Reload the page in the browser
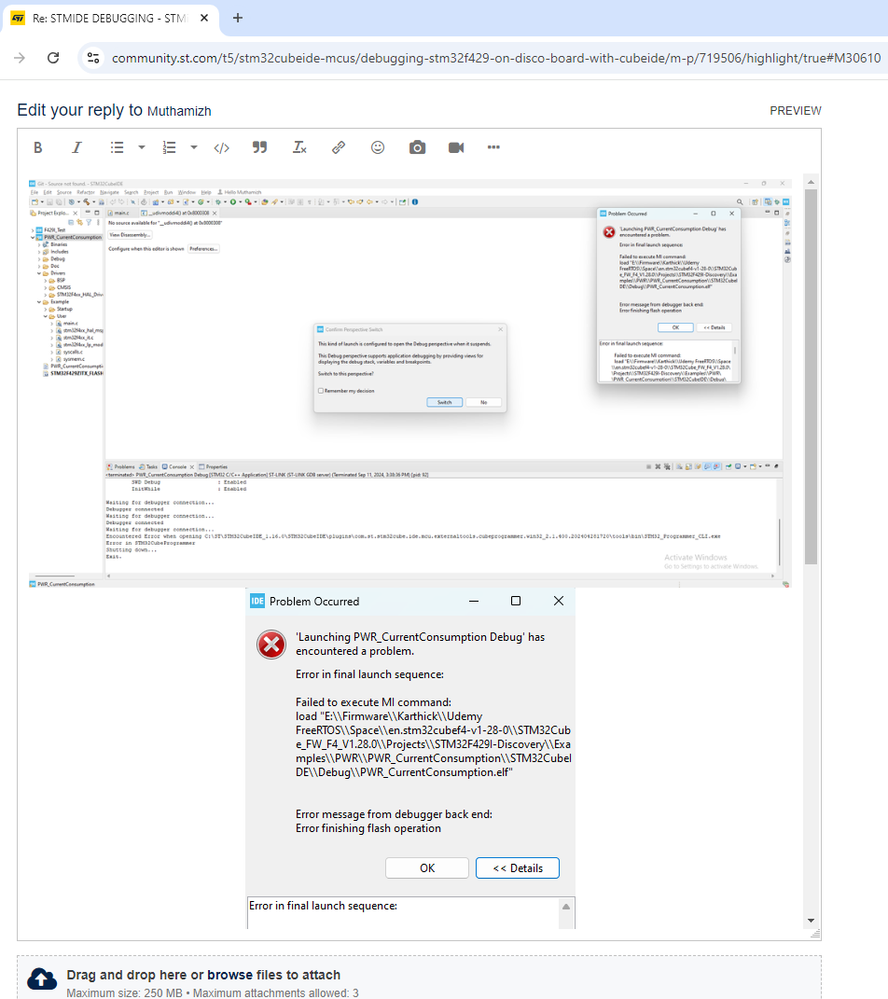The image size is (888, 999). [x=54, y=58]
